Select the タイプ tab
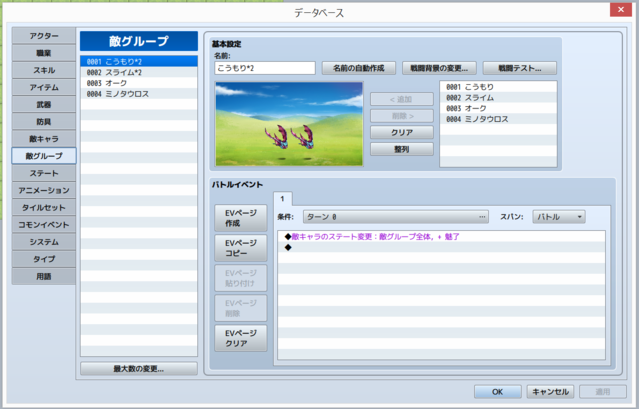 44,259
